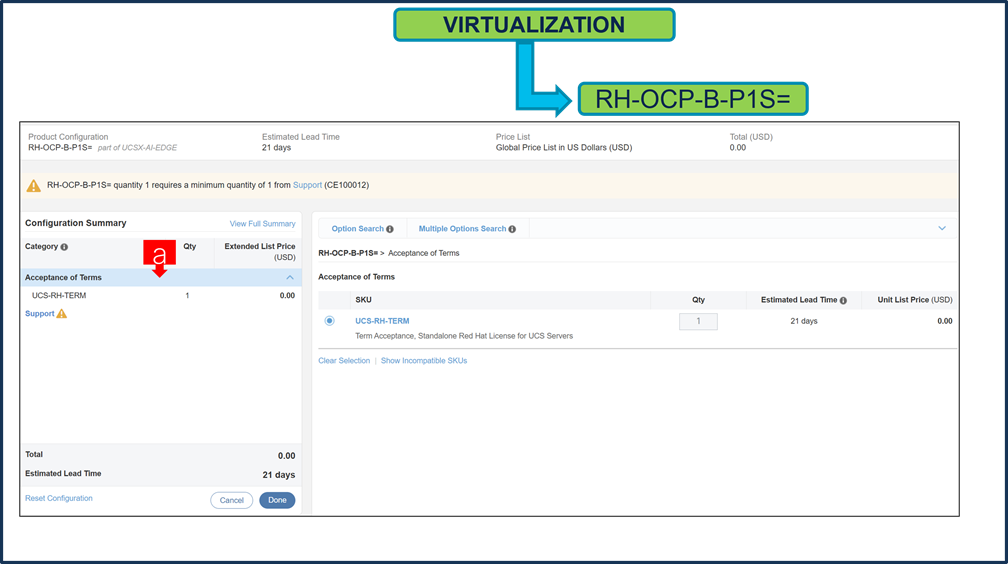
Task: Click the Global Price List in US Dollars text
Action: point(564,148)
